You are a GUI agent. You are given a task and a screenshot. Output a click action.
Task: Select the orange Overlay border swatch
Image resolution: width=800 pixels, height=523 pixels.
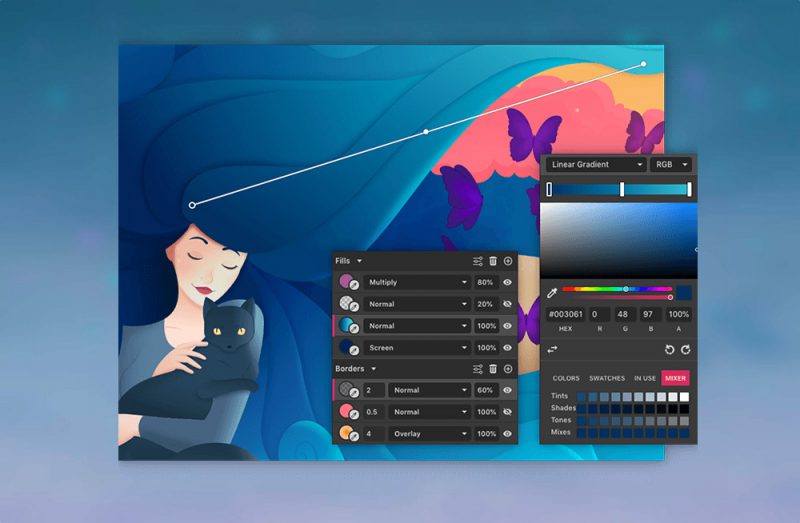345,432
